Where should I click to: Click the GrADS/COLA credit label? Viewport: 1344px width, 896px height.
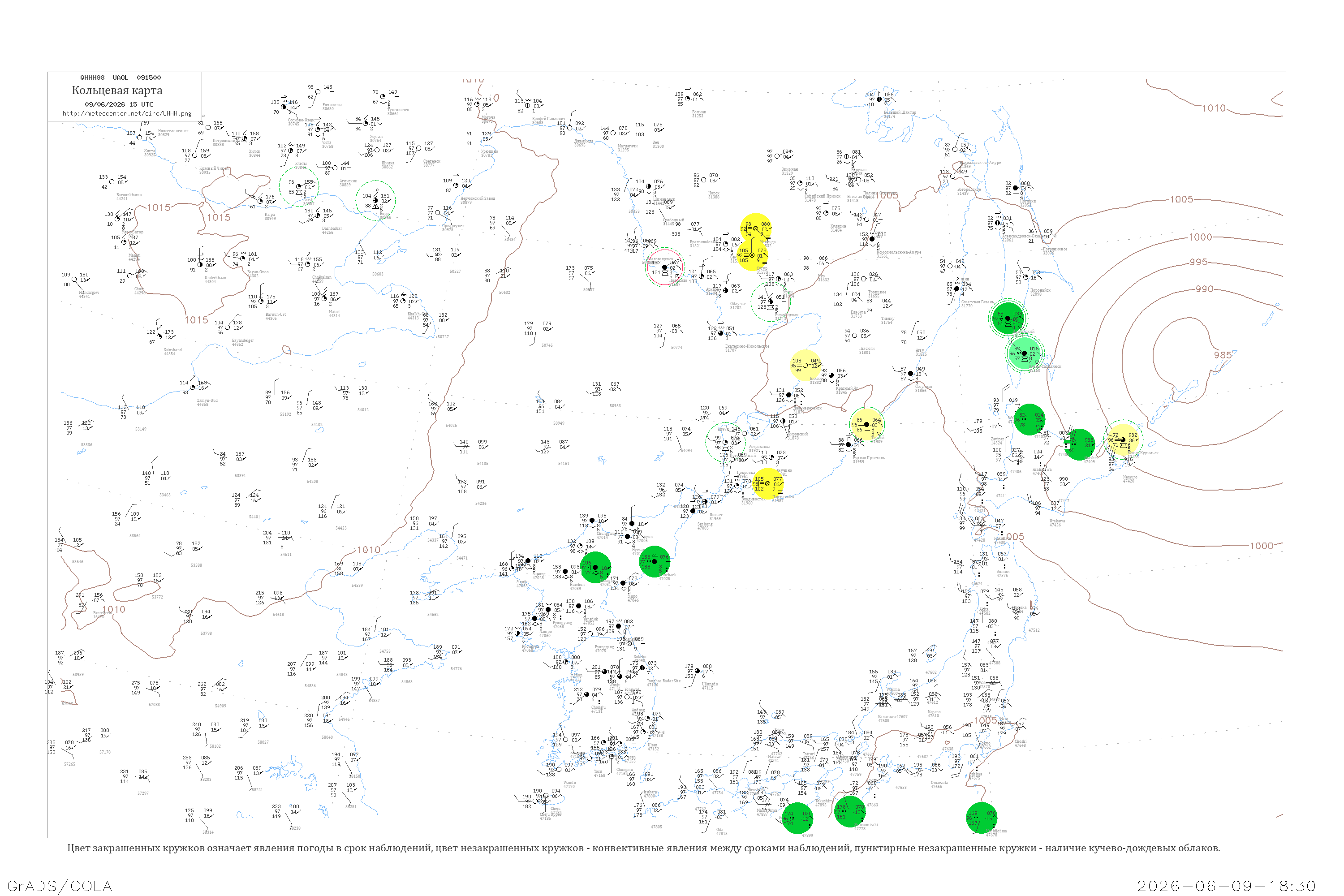pos(60,886)
